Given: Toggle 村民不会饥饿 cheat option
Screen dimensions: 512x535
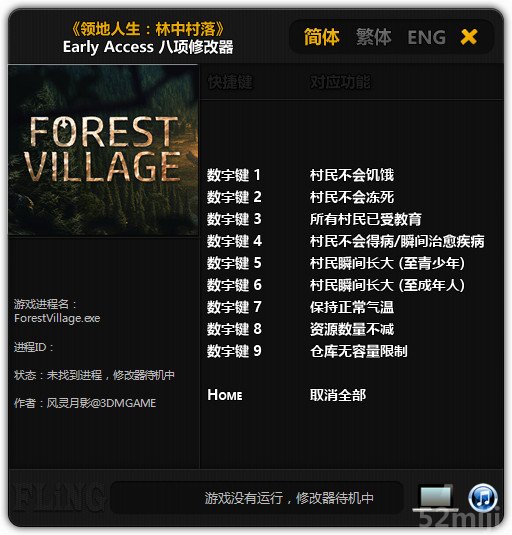Looking at the screenshot, I should click(352, 175).
